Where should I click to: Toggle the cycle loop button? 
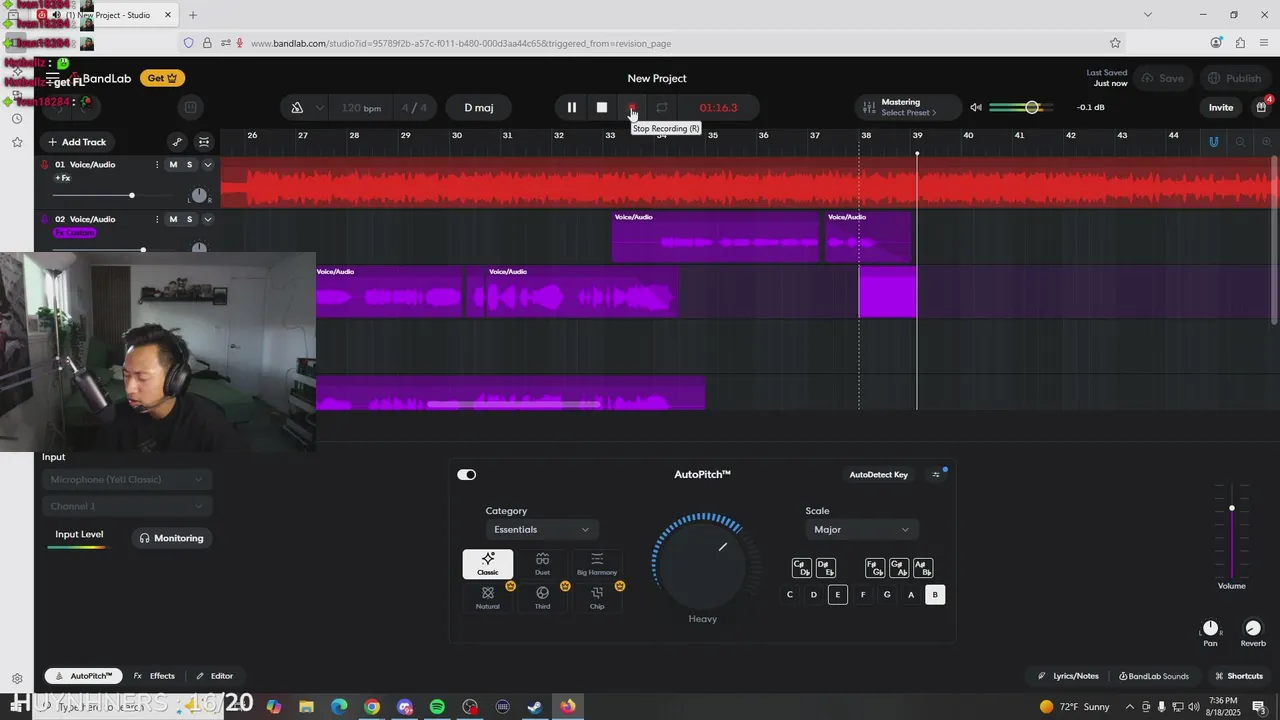(x=661, y=108)
